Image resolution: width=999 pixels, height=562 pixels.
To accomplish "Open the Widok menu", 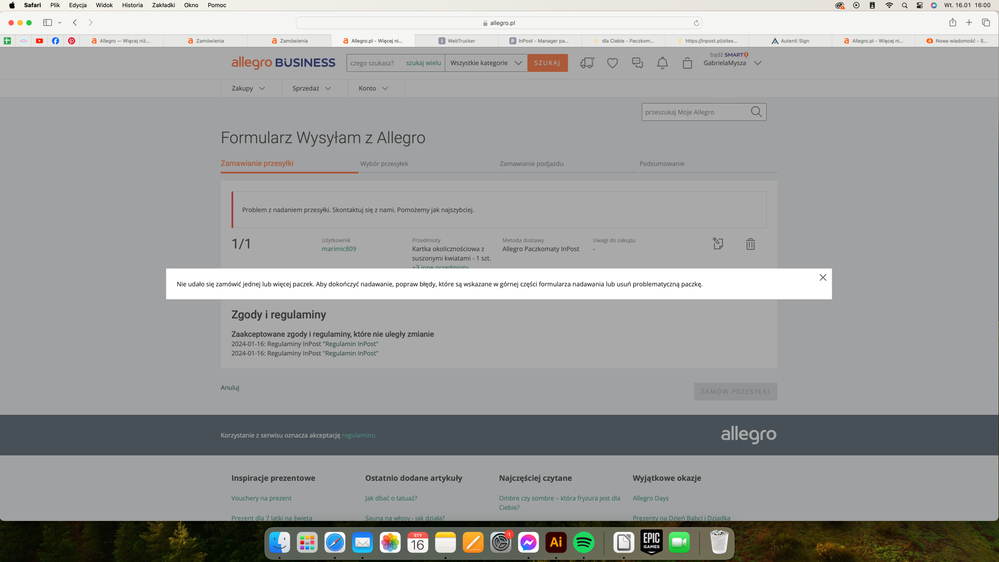I will [x=104, y=5].
